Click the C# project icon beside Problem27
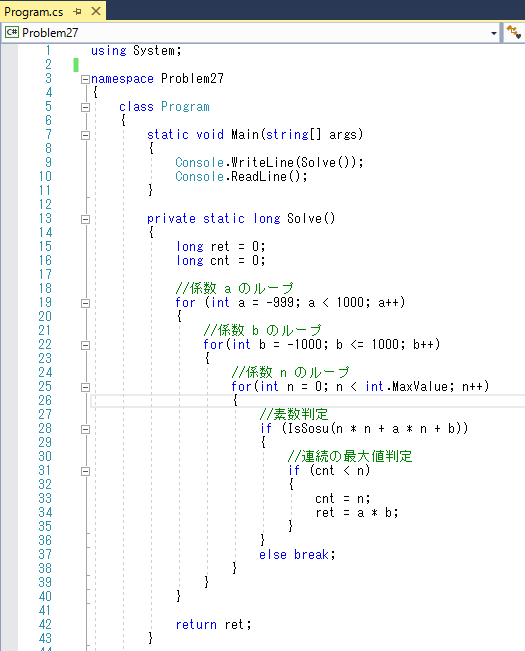The width and height of the screenshot is (525, 651). coord(12,32)
